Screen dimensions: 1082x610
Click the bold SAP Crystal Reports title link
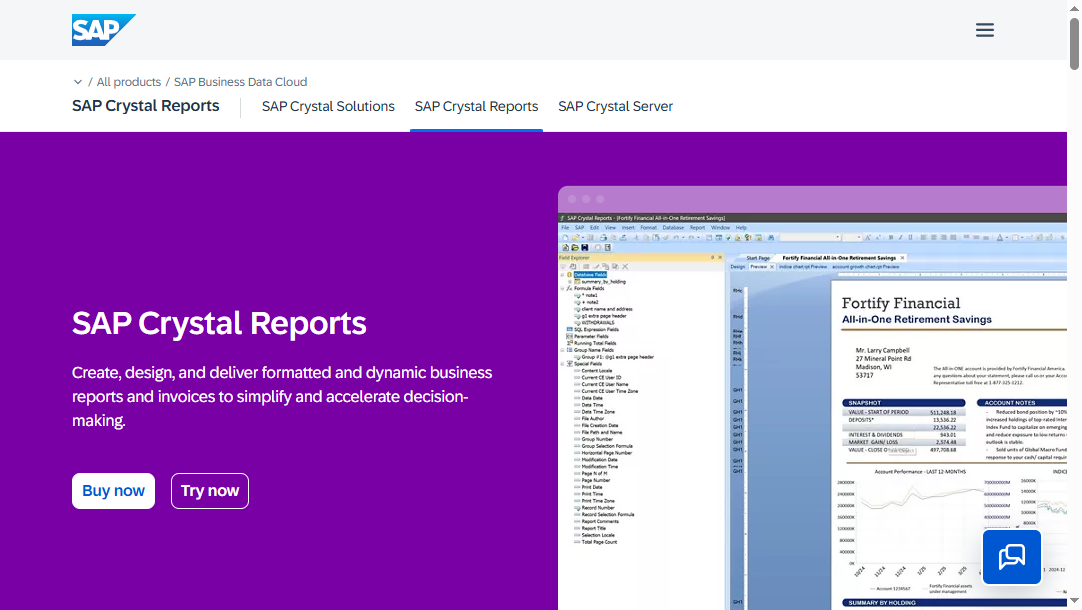146,106
